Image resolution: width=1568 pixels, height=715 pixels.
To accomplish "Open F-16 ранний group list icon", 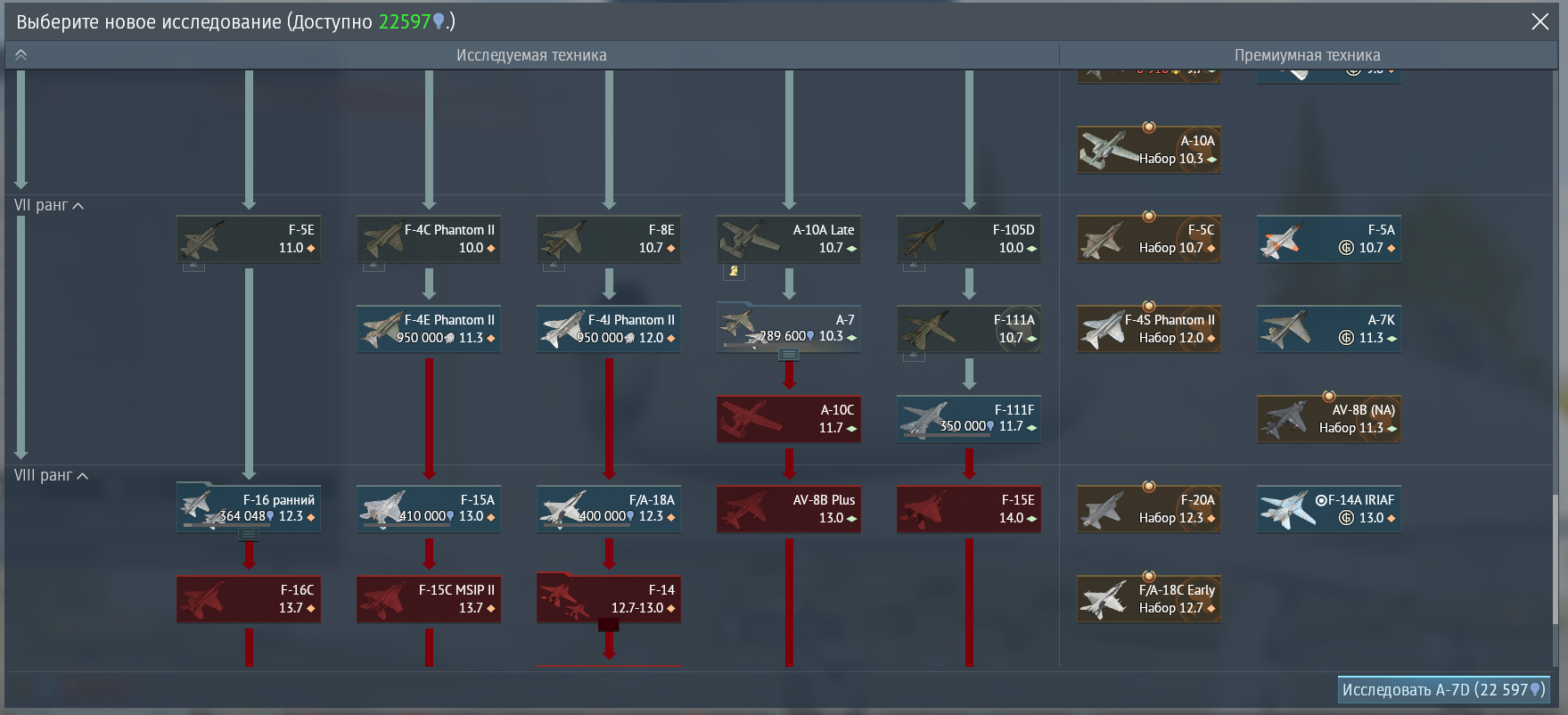I will click(x=249, y=535).
